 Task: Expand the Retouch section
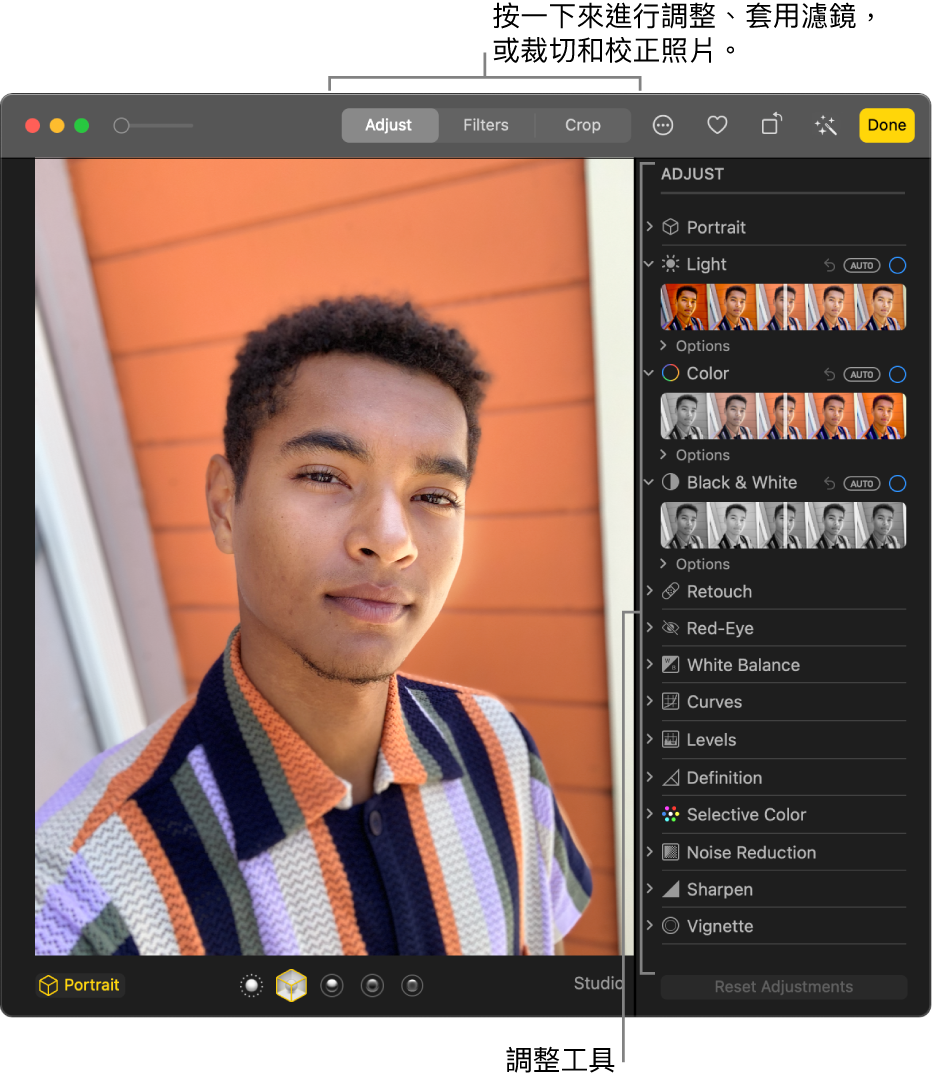coord(649,591)
